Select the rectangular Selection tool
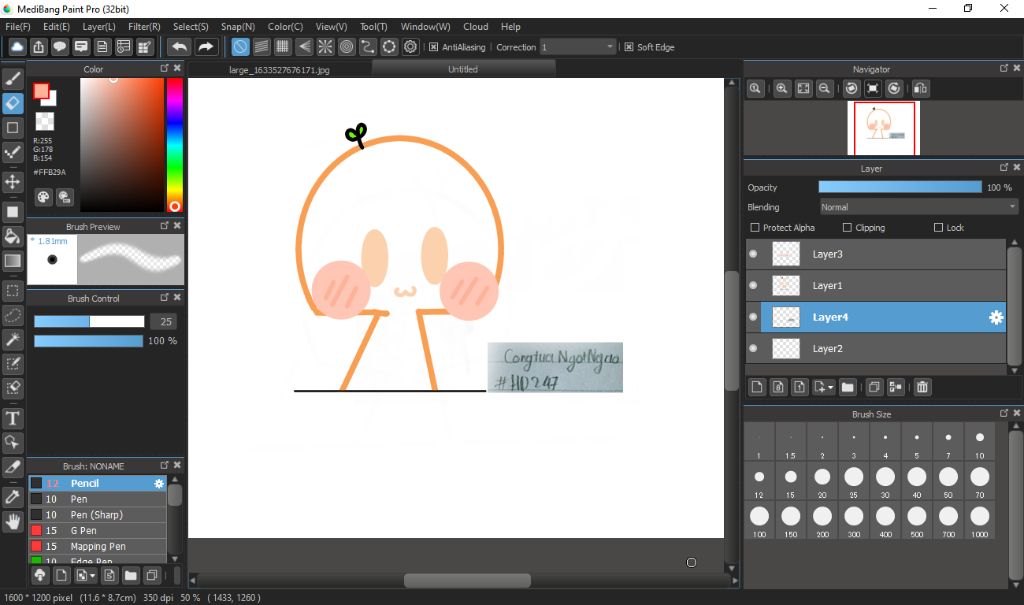This screenshot has height=605, width=1024. click(12, 290)
